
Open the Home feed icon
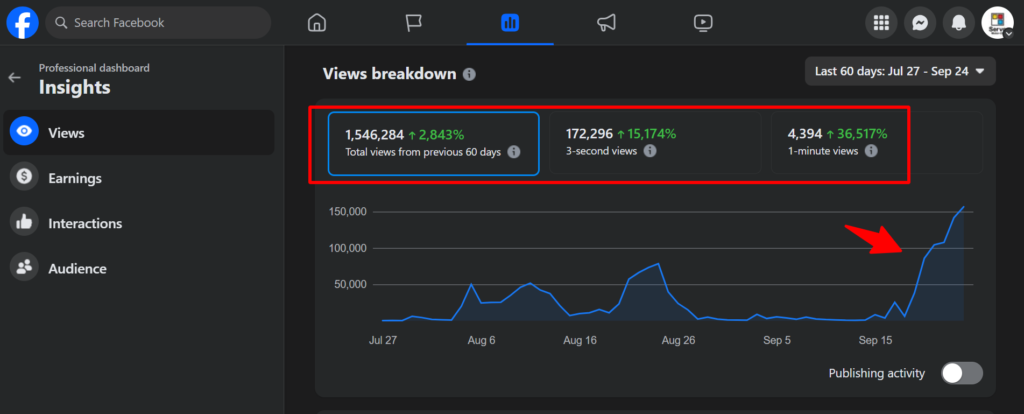[x=317, y=22]
